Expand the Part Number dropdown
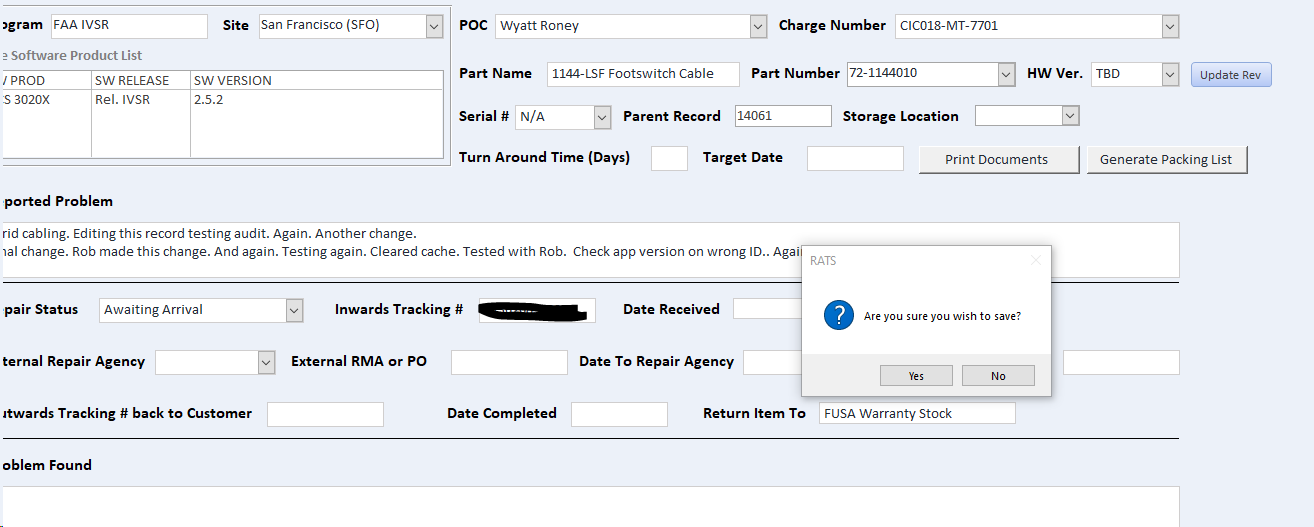 (x=1006, y=74)
